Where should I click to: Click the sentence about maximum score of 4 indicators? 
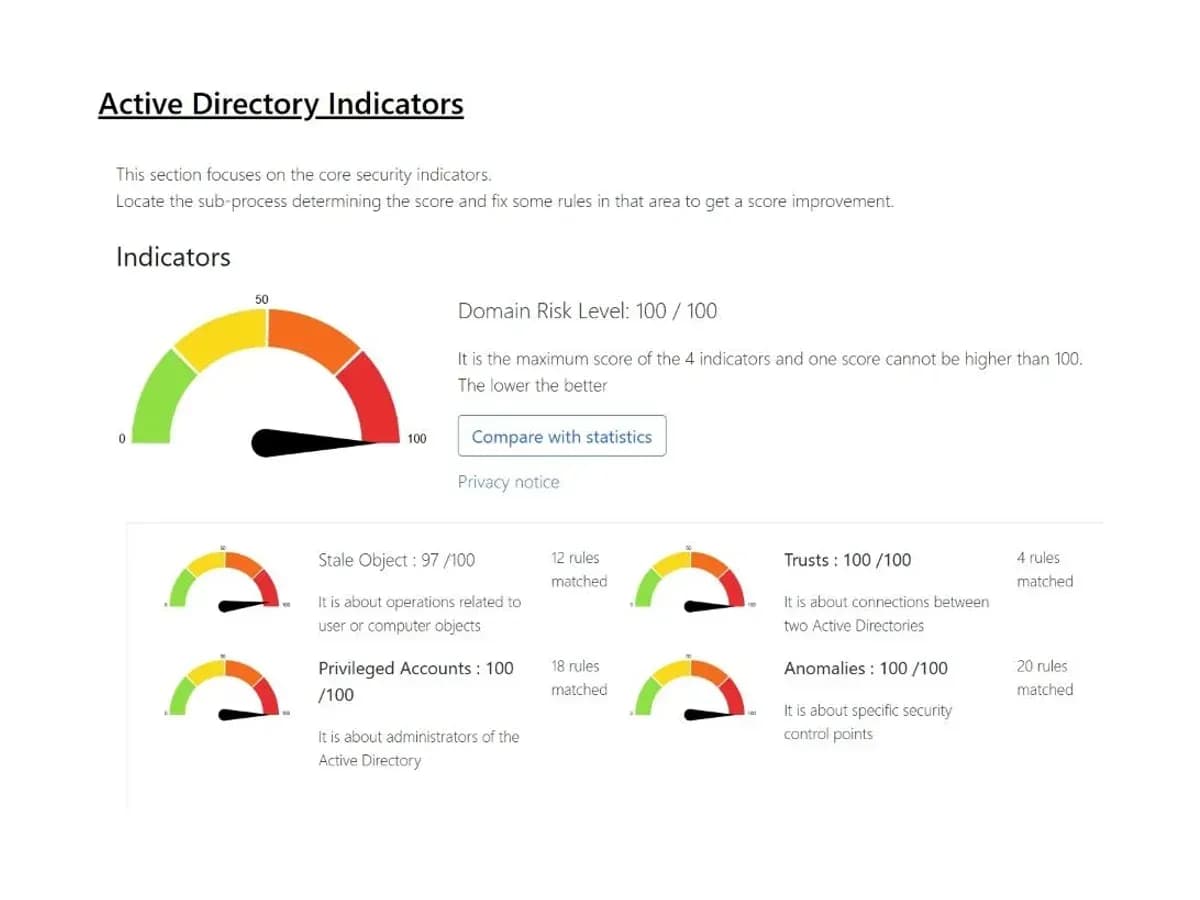point(770,358)
